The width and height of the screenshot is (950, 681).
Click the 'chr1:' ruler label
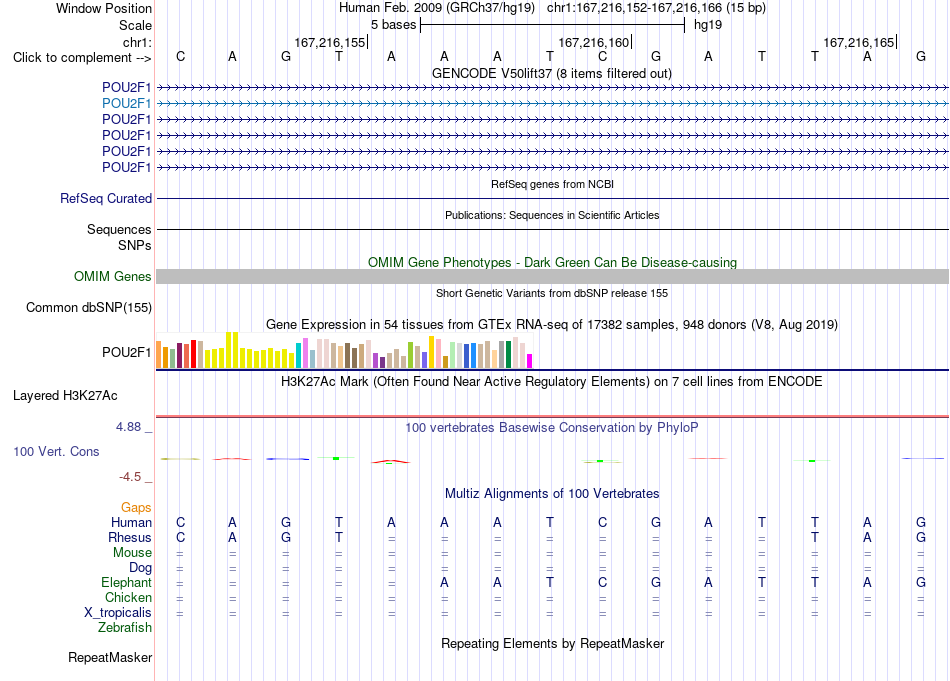point(137,42)
